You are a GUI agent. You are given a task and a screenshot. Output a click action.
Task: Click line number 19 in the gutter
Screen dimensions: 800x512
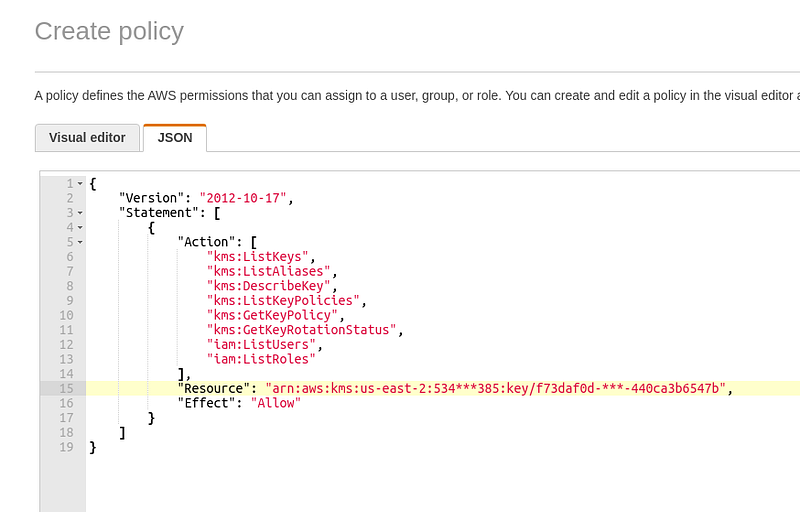pos(66,447)
